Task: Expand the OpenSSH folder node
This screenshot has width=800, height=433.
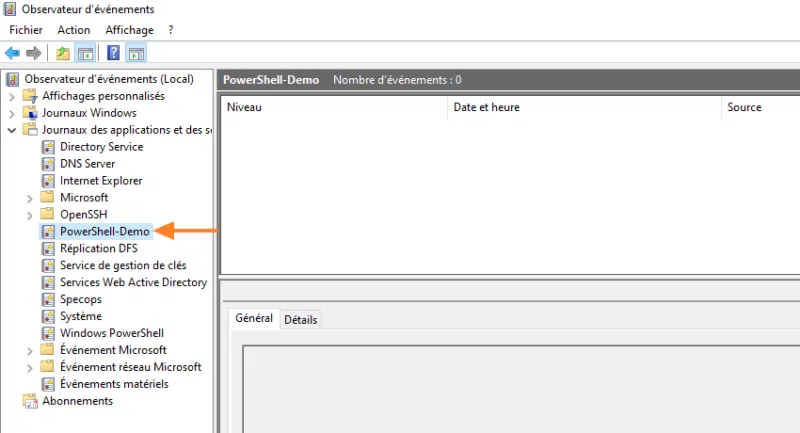Action: pyautogui.click(x=30, y=215)
